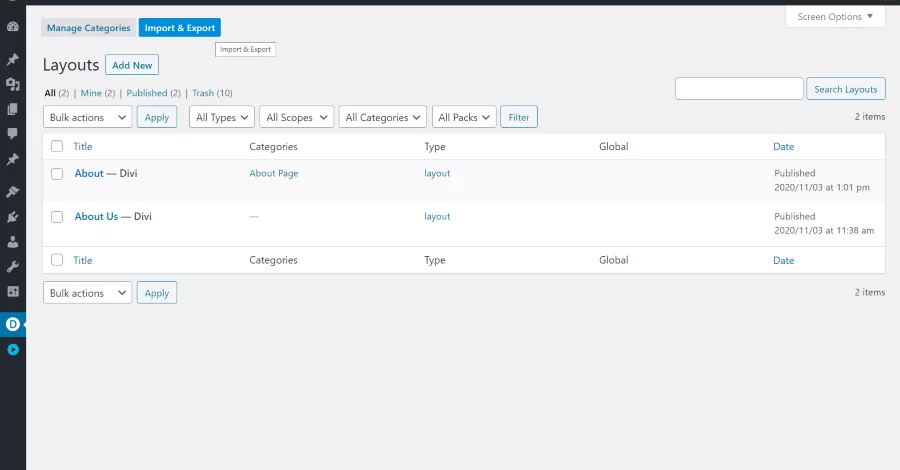The width and height of the screenshot is (900, 470).
Task: Focus the search layouts input field
Action: pyautogui.click(x=739, y=89)
